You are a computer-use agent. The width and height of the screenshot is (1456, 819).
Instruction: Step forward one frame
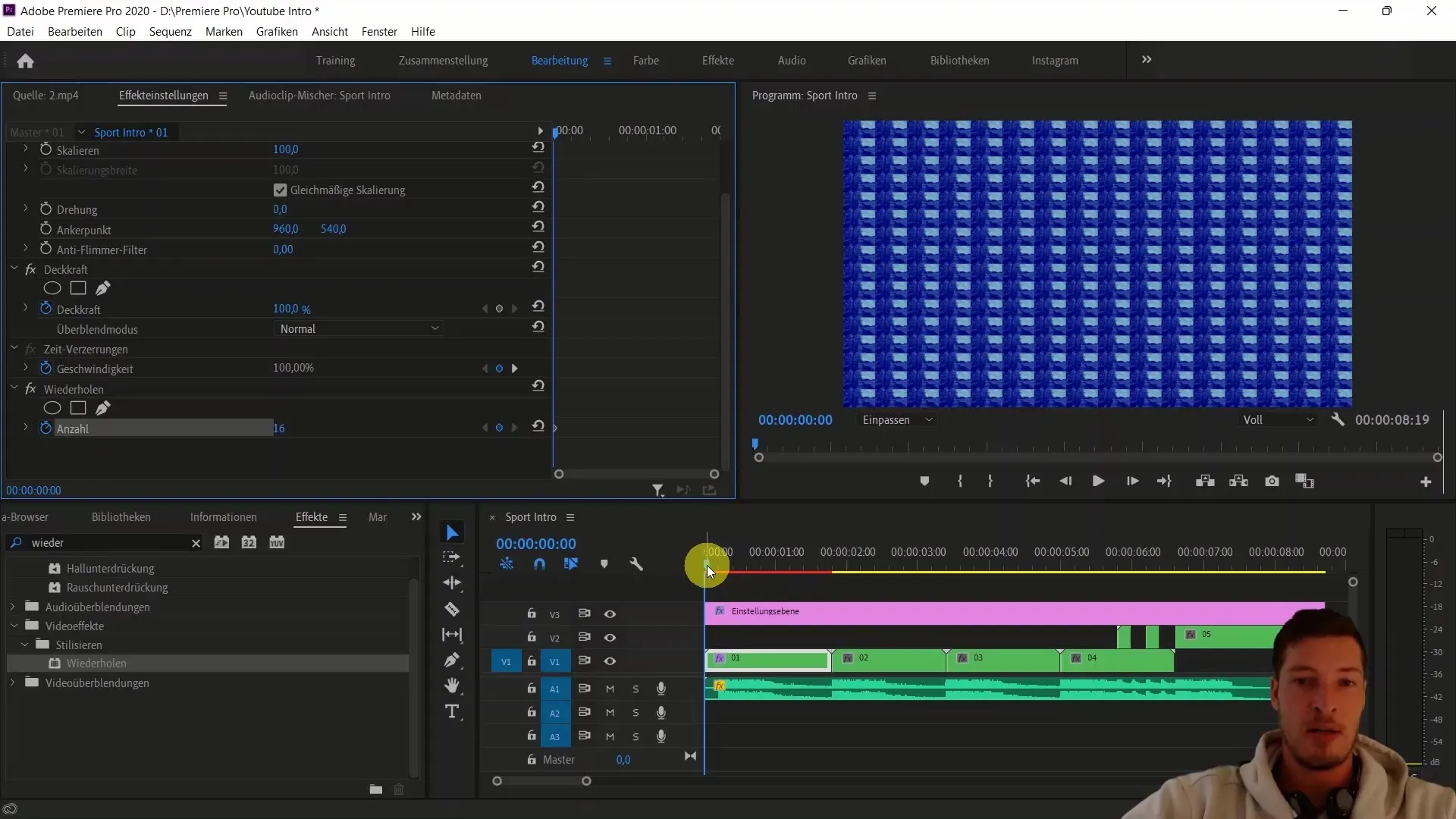[x=1132, y=482]
